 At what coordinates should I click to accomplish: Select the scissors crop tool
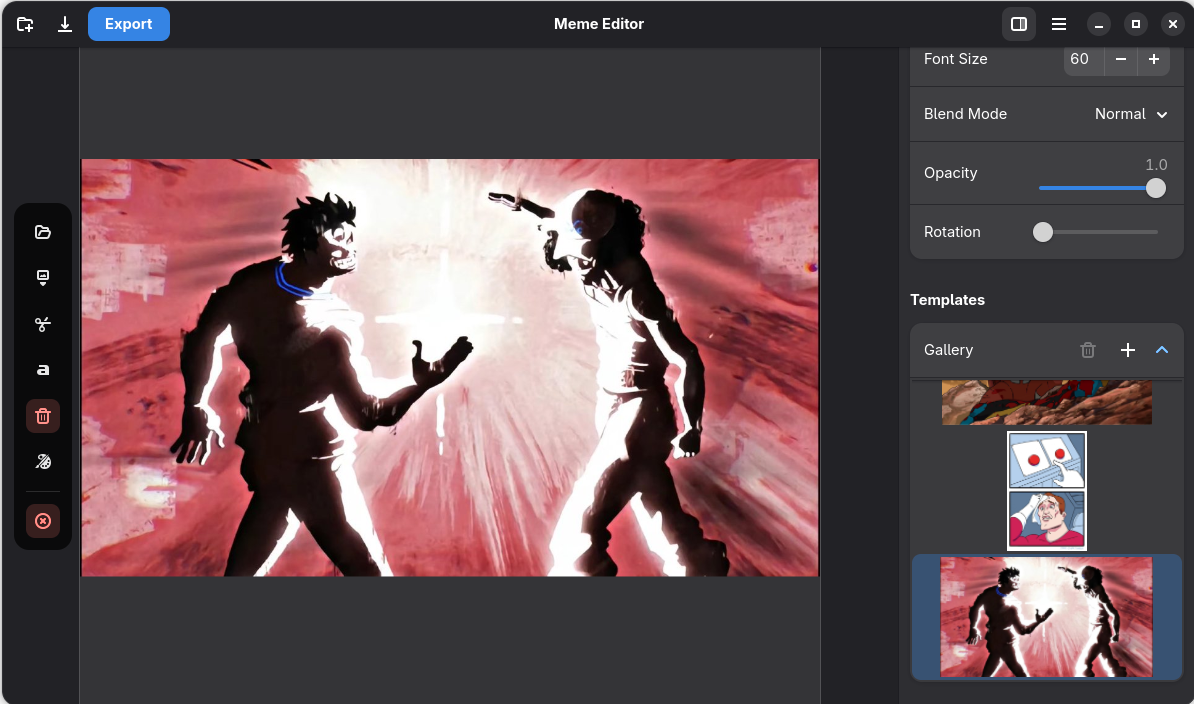tap(43, 324)
